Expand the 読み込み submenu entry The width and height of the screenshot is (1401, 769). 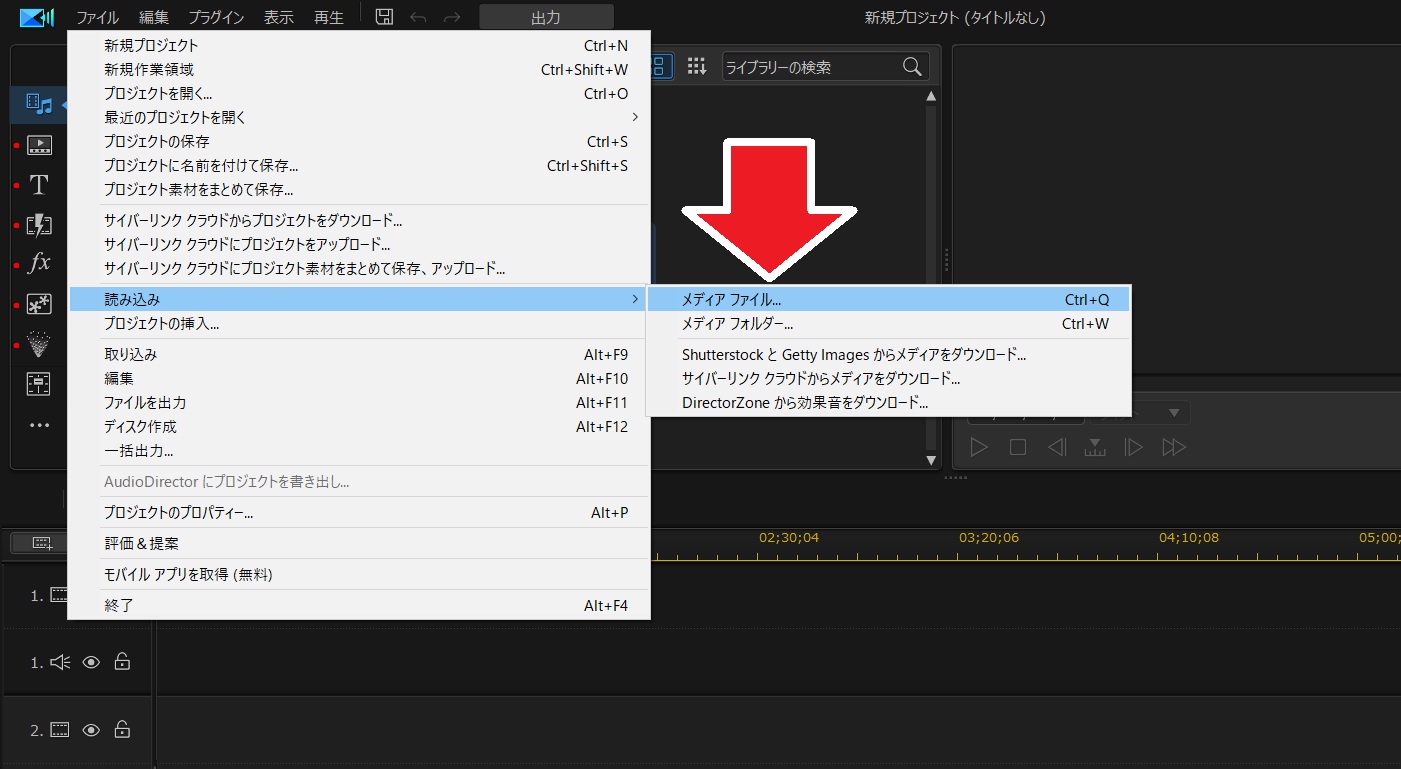(x=359, y=299)
